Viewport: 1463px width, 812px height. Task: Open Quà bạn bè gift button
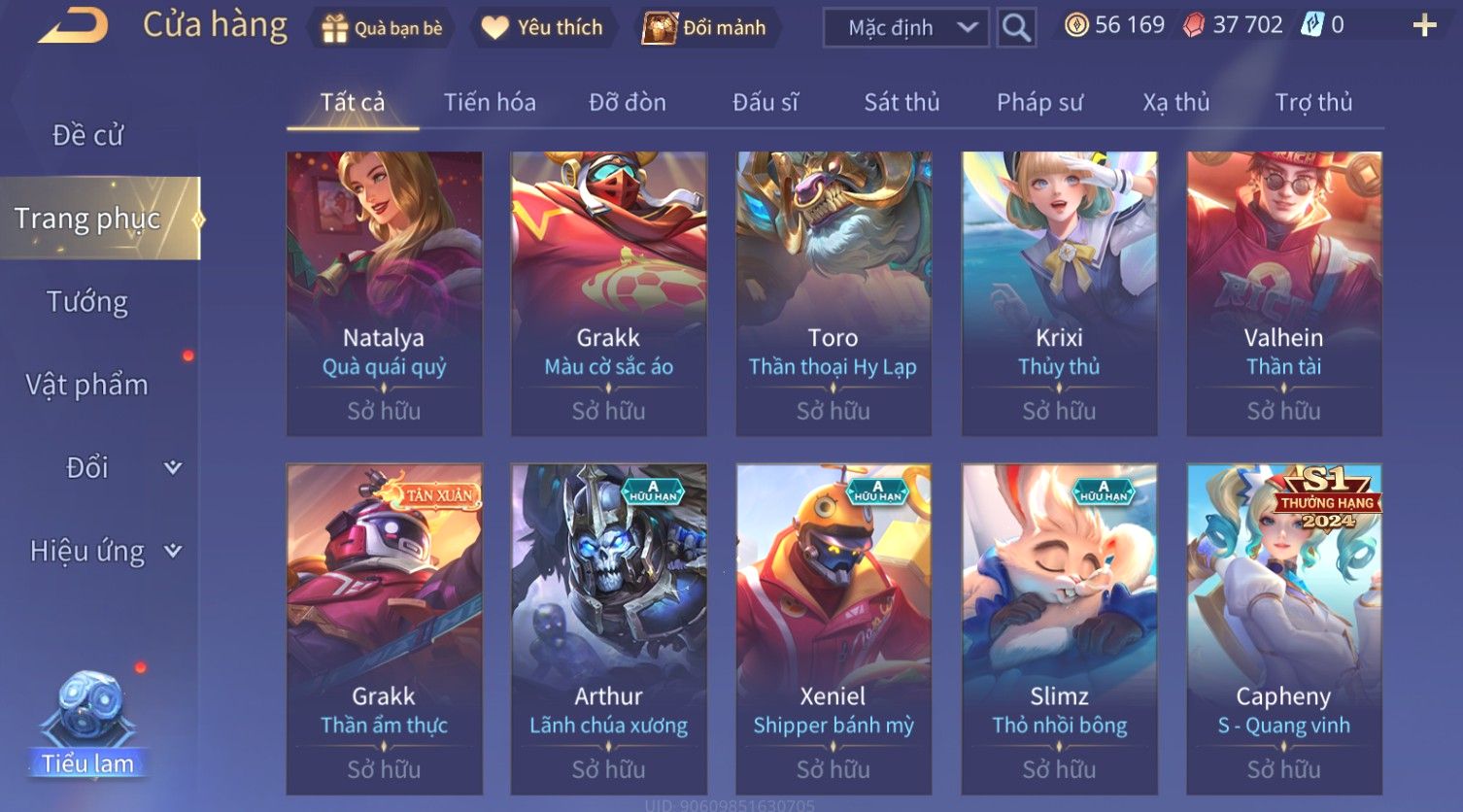pyautogui.click(x=381, y=28)
